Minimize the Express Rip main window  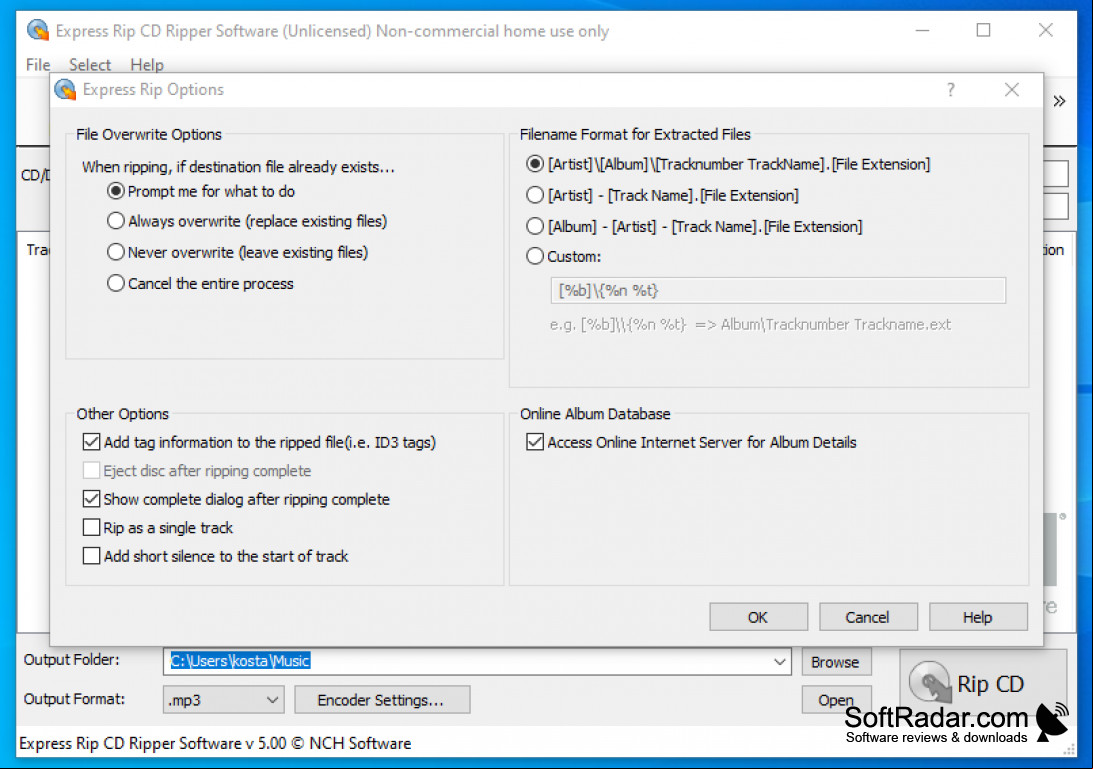tap(923, 31)
